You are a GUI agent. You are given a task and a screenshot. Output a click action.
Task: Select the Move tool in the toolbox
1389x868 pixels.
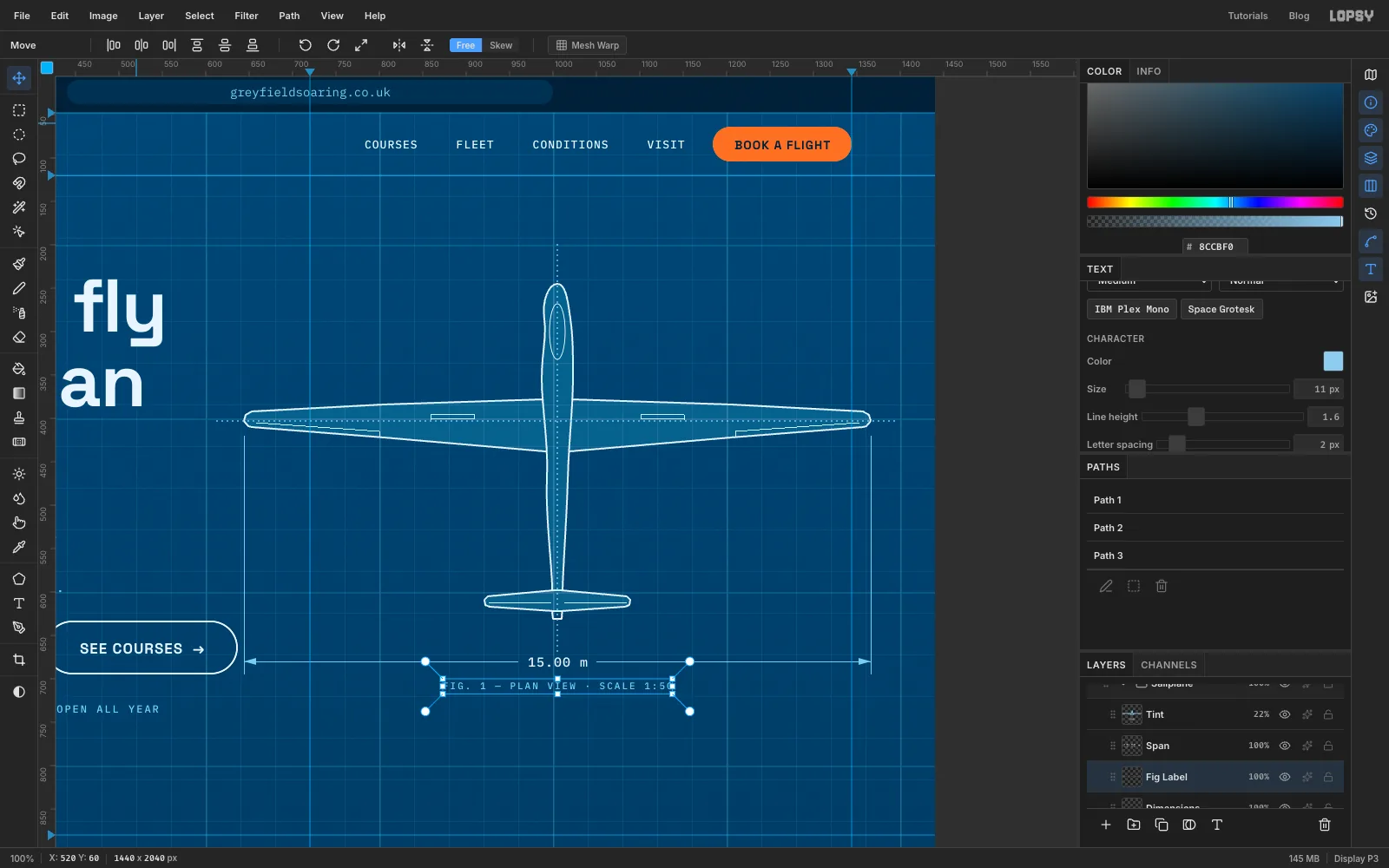[19, 78]
